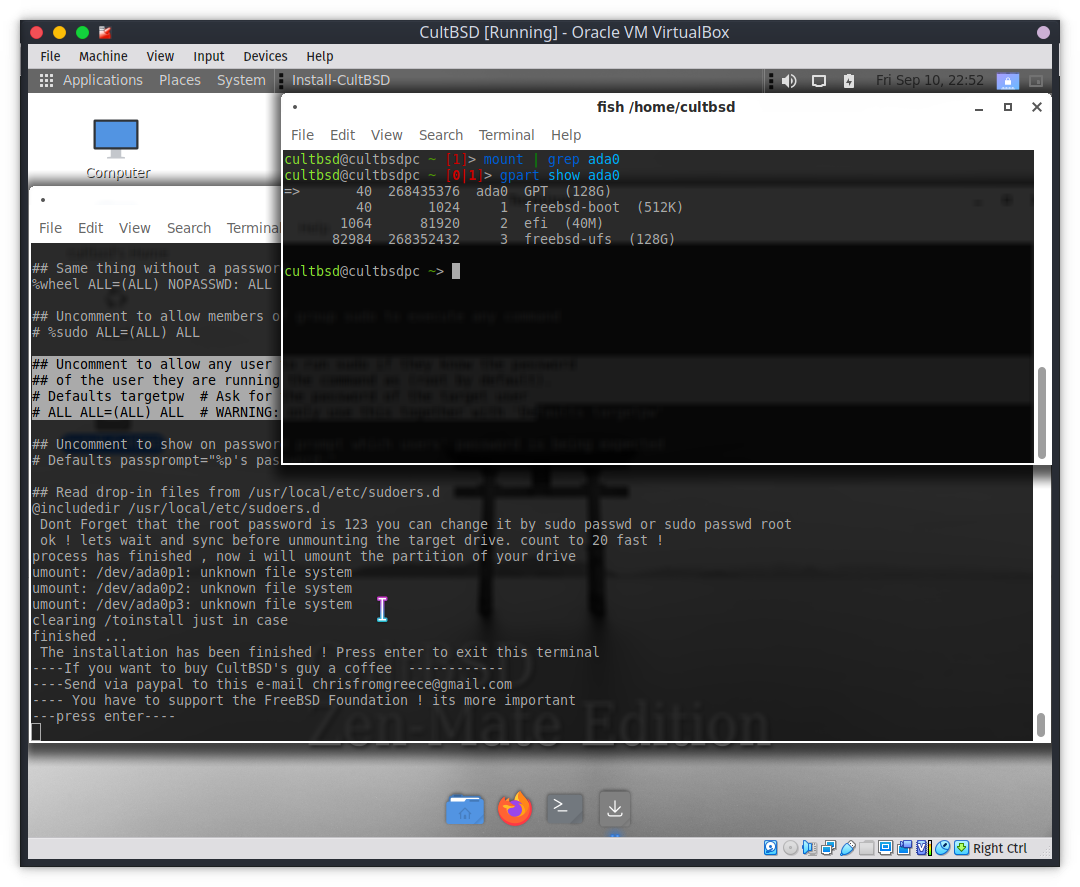This screenshot has height=887, width=1080.
Task: Click the date and time clock
Action: (x=929, y=80)
